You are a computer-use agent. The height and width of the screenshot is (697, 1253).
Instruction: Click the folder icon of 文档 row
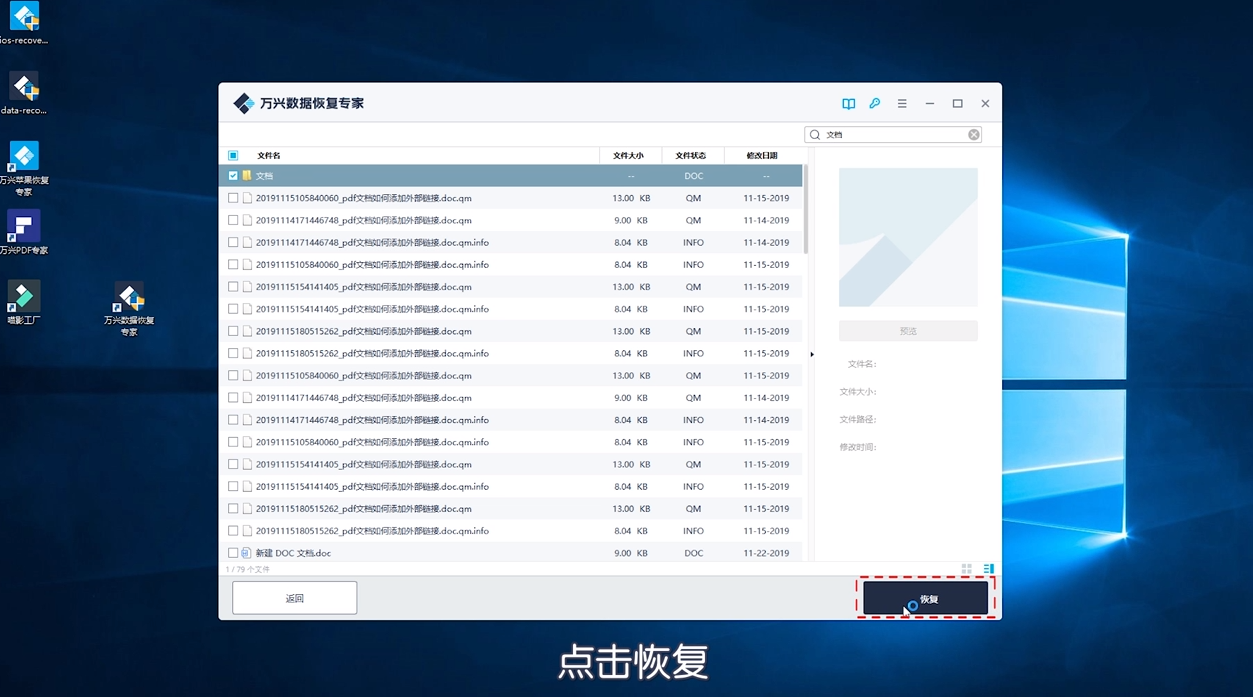coord(247,176)
